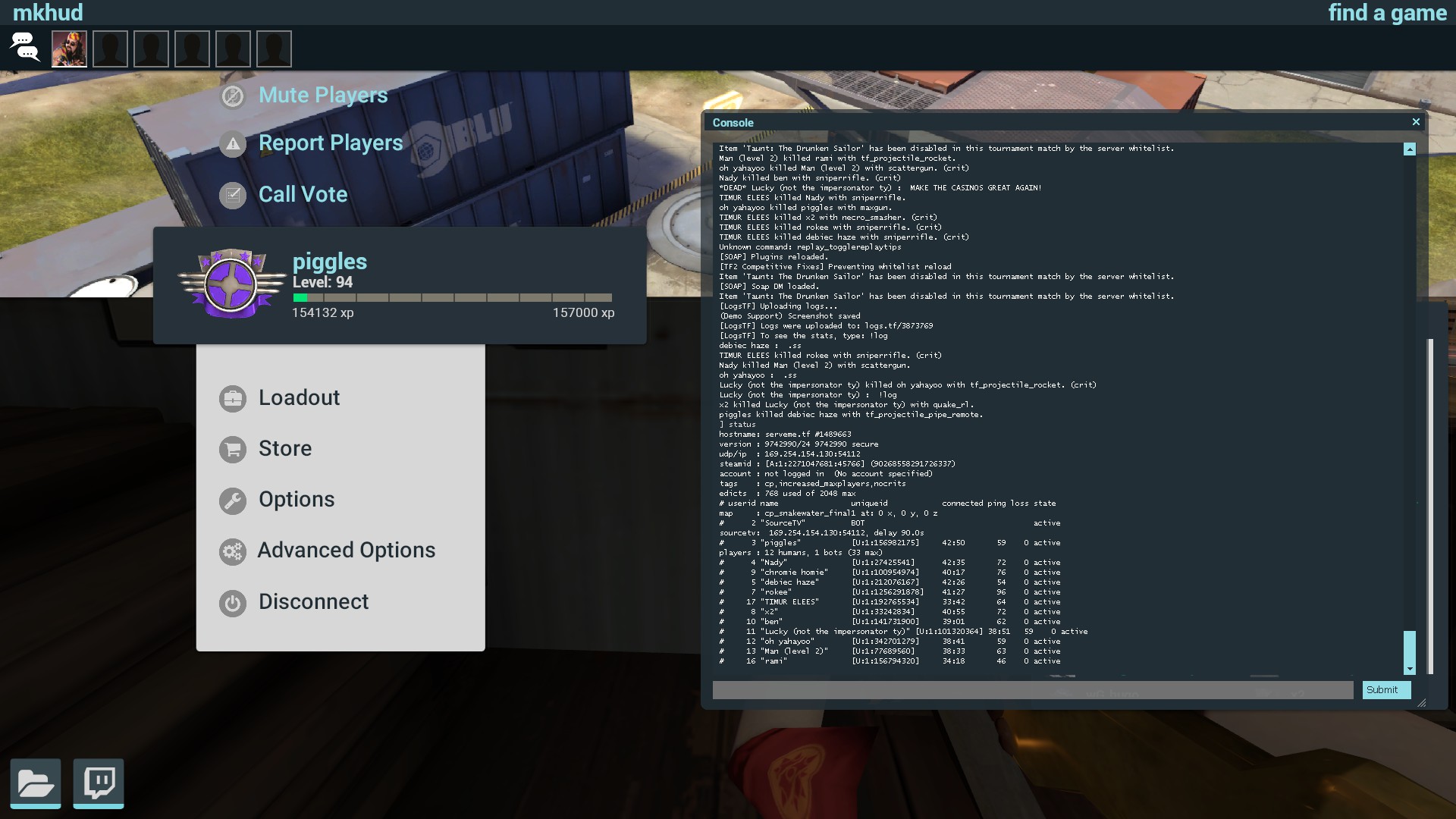1456x819 pixels.
Task: Click the console scrollbar up arrow
Action: (1410, 149)
